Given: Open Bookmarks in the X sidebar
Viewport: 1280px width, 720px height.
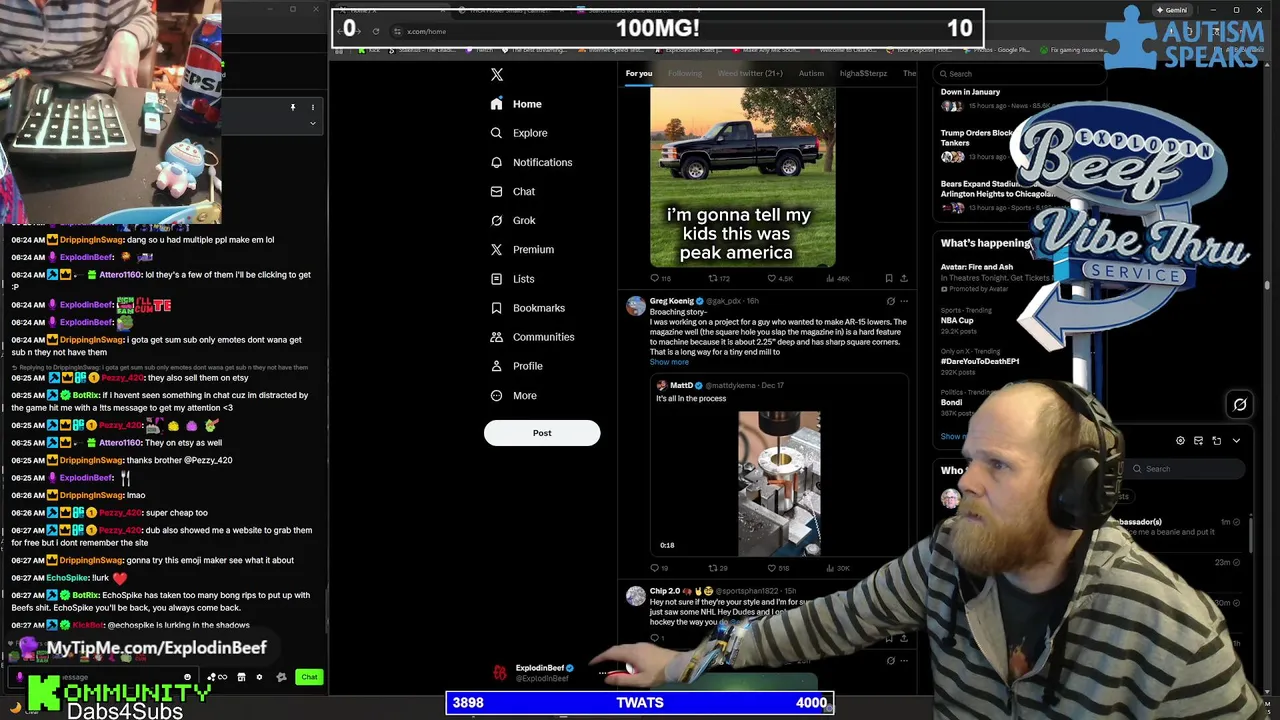Looking at the screenshot, I should pyautogui.click(x=527, y=308).
